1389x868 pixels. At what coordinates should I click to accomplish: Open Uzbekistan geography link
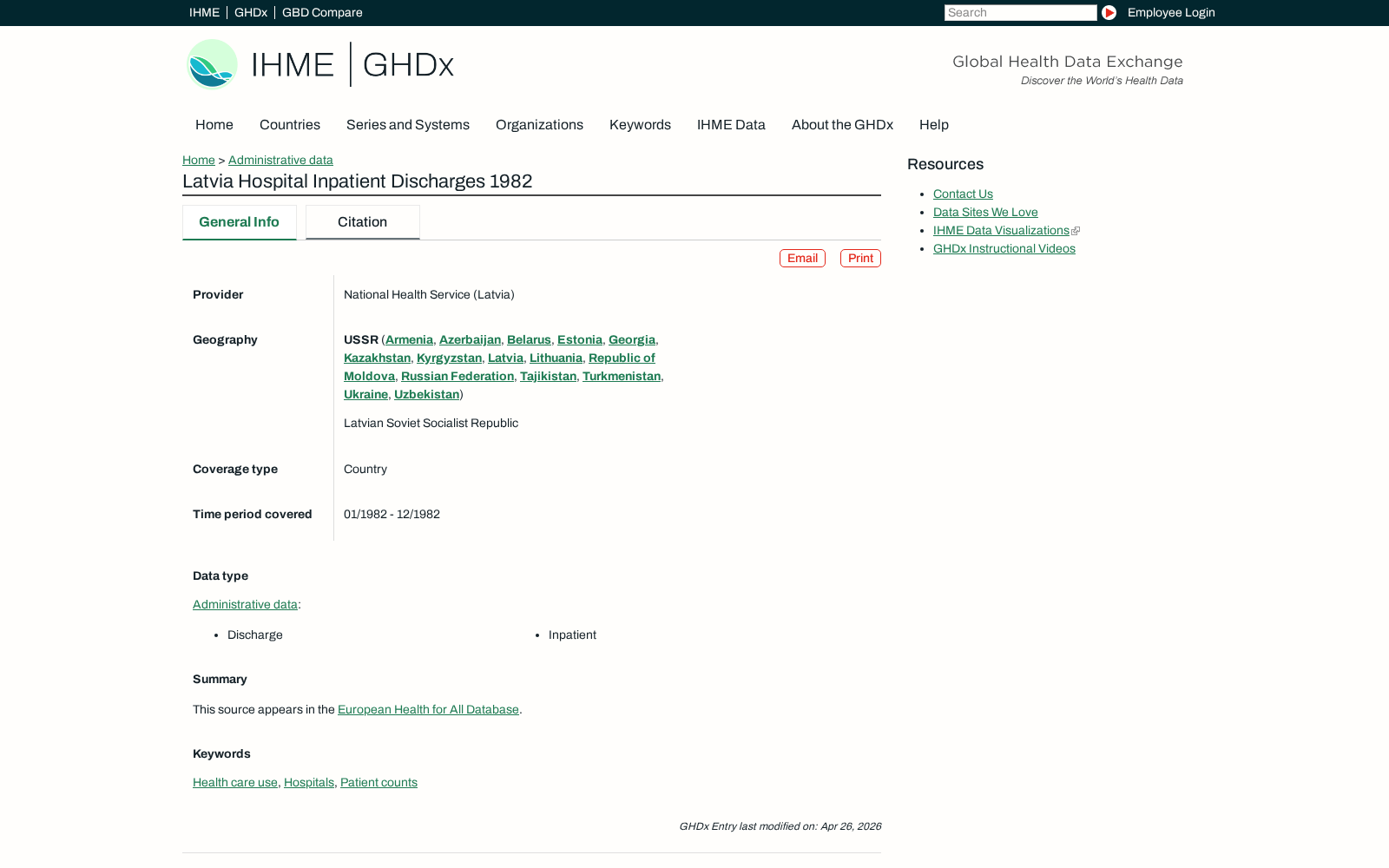coord(426,395)
